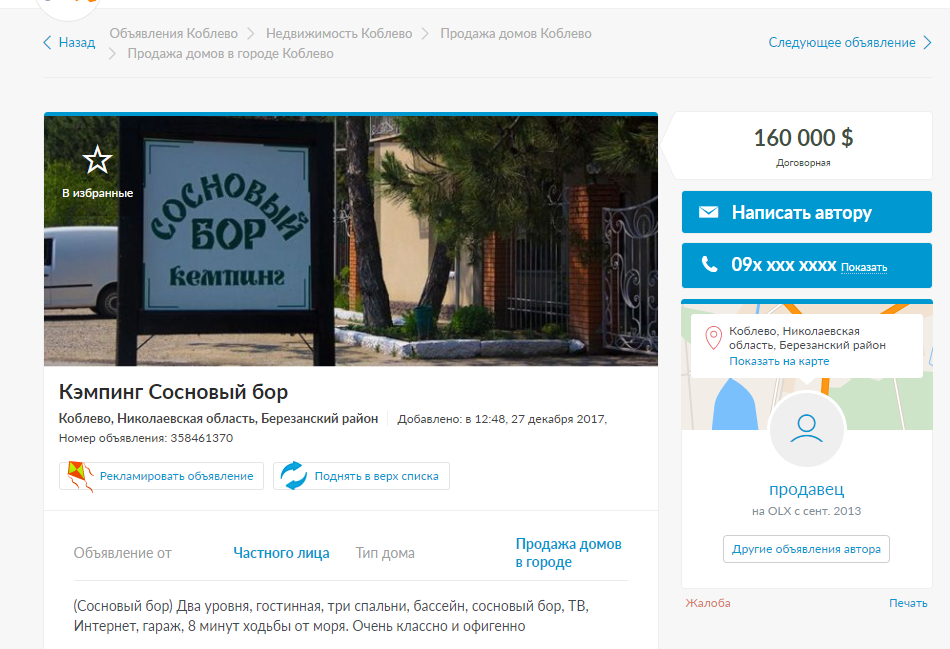Click Другие объявления автора button
This screenshot has width=950, height=649.
point(806,549)
